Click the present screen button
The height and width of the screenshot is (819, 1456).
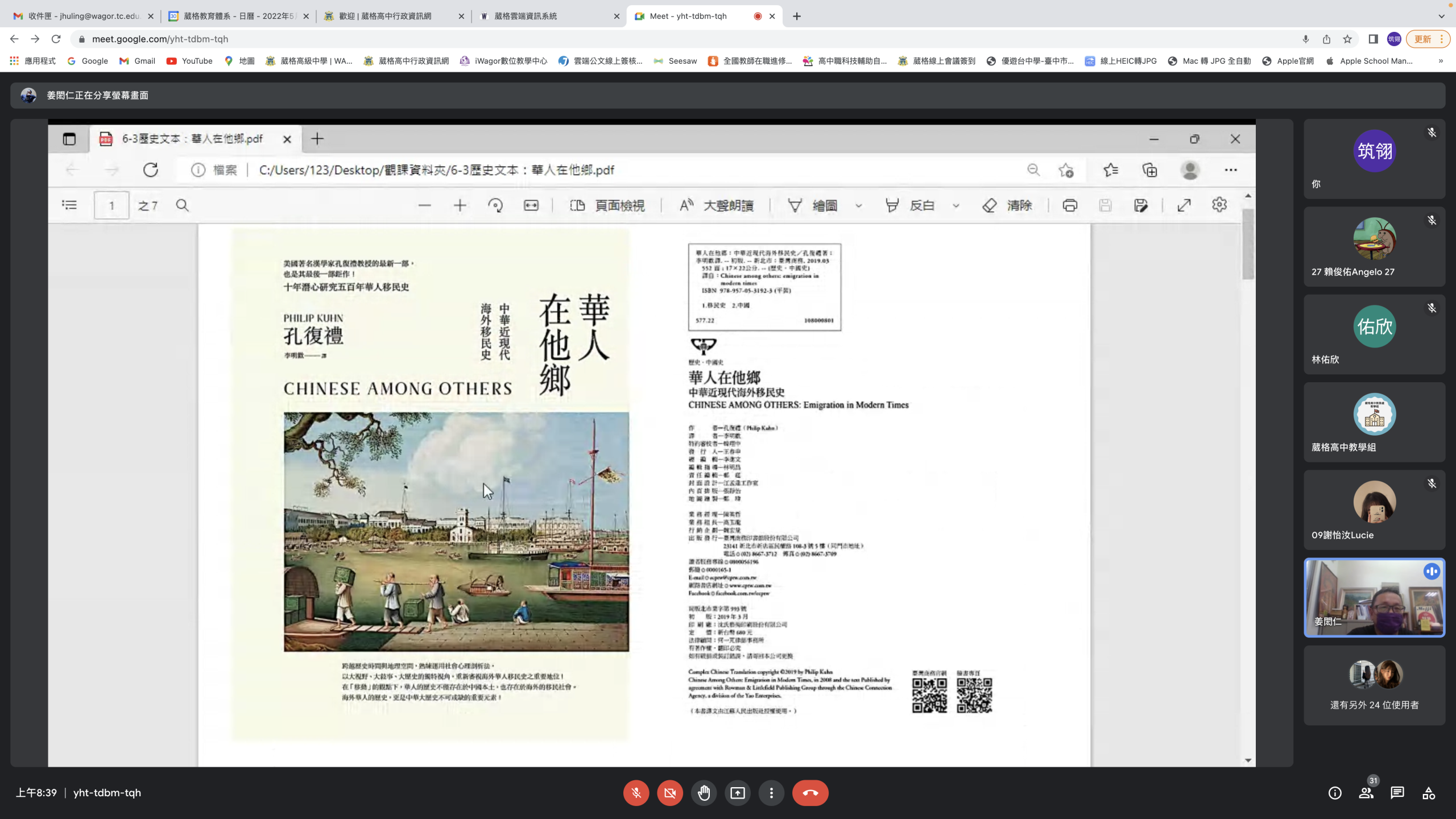tap(738, 793)
